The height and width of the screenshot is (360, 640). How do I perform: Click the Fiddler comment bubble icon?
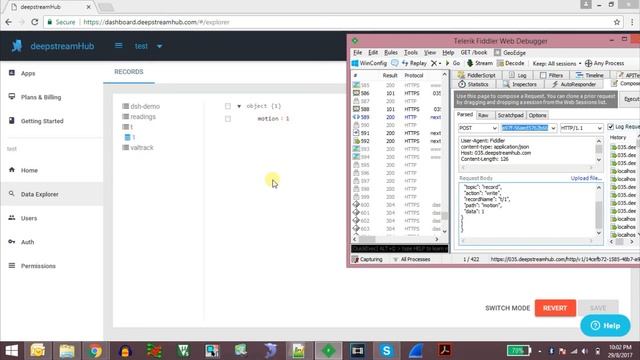tap(395, 63)
